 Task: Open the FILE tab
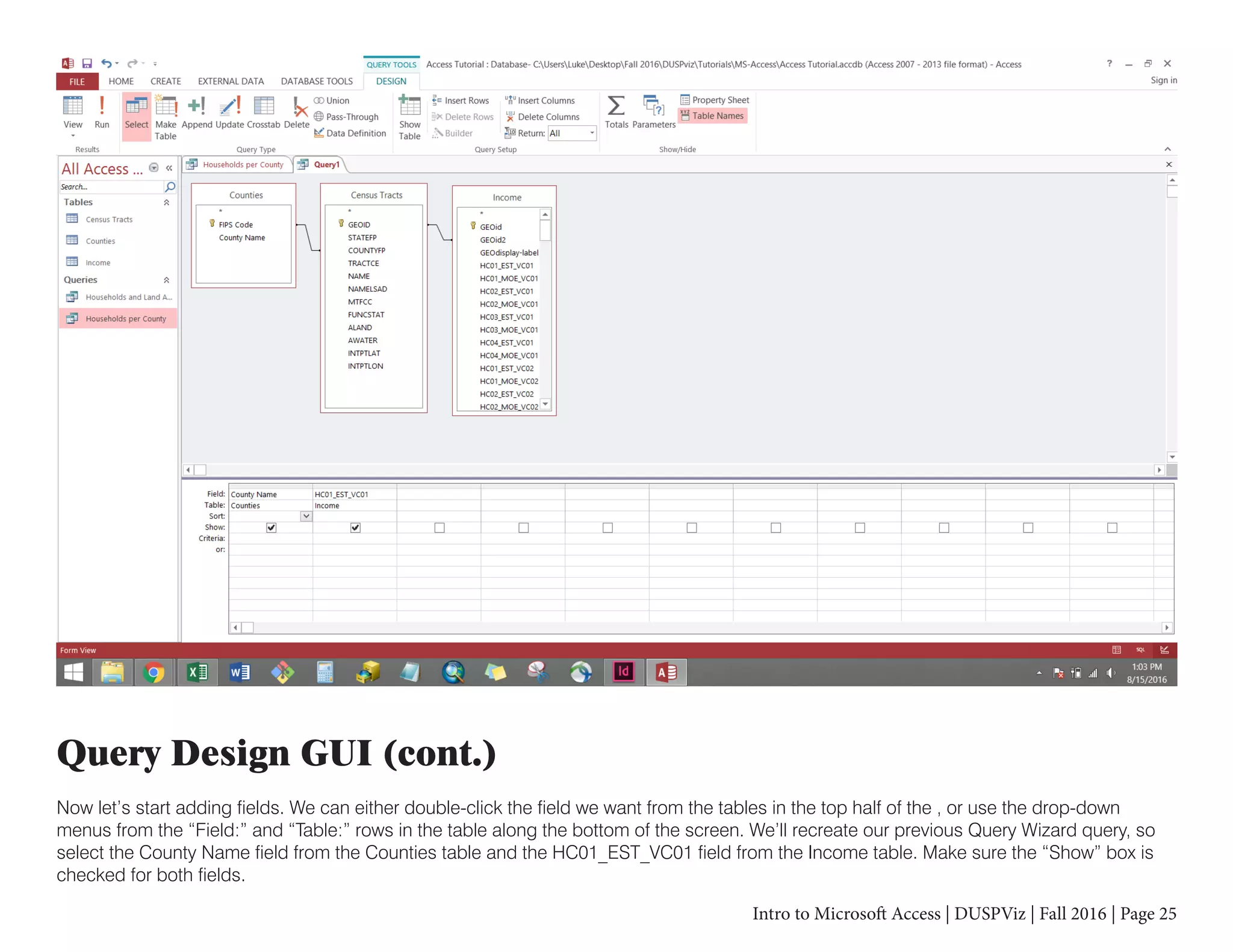pyautogui.click(x=77, y=81)
